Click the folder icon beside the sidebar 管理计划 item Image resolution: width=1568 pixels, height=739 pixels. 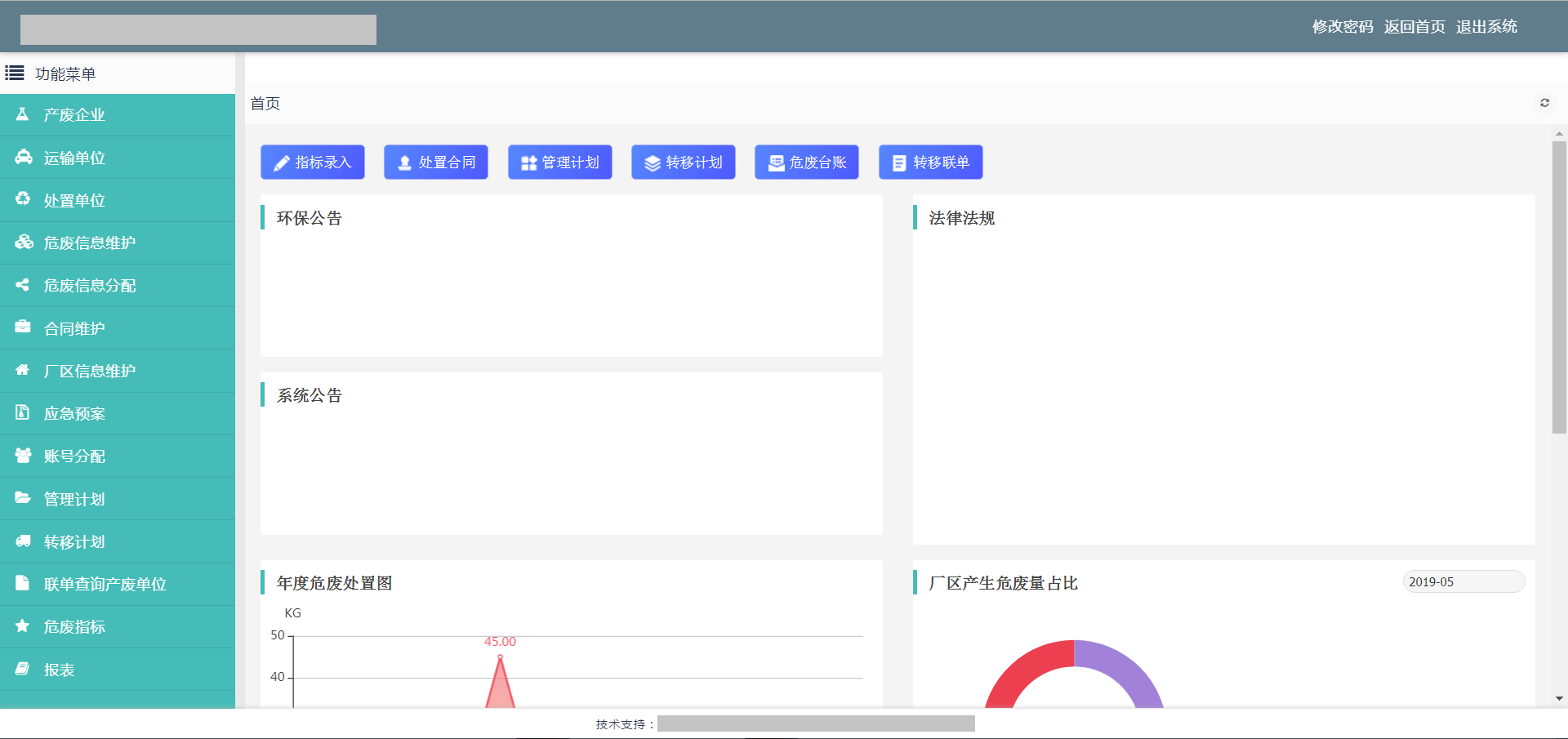click(23, 497)
